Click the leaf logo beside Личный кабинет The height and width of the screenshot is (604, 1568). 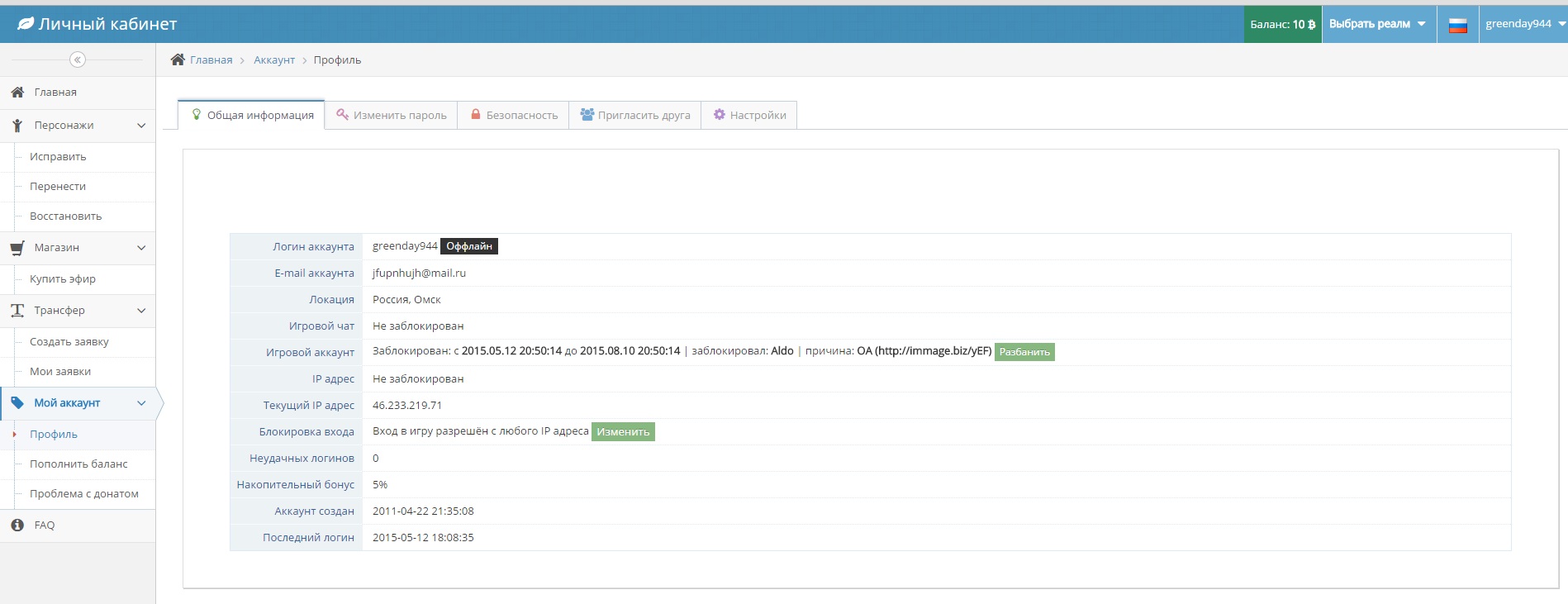(x=26, y=24)
